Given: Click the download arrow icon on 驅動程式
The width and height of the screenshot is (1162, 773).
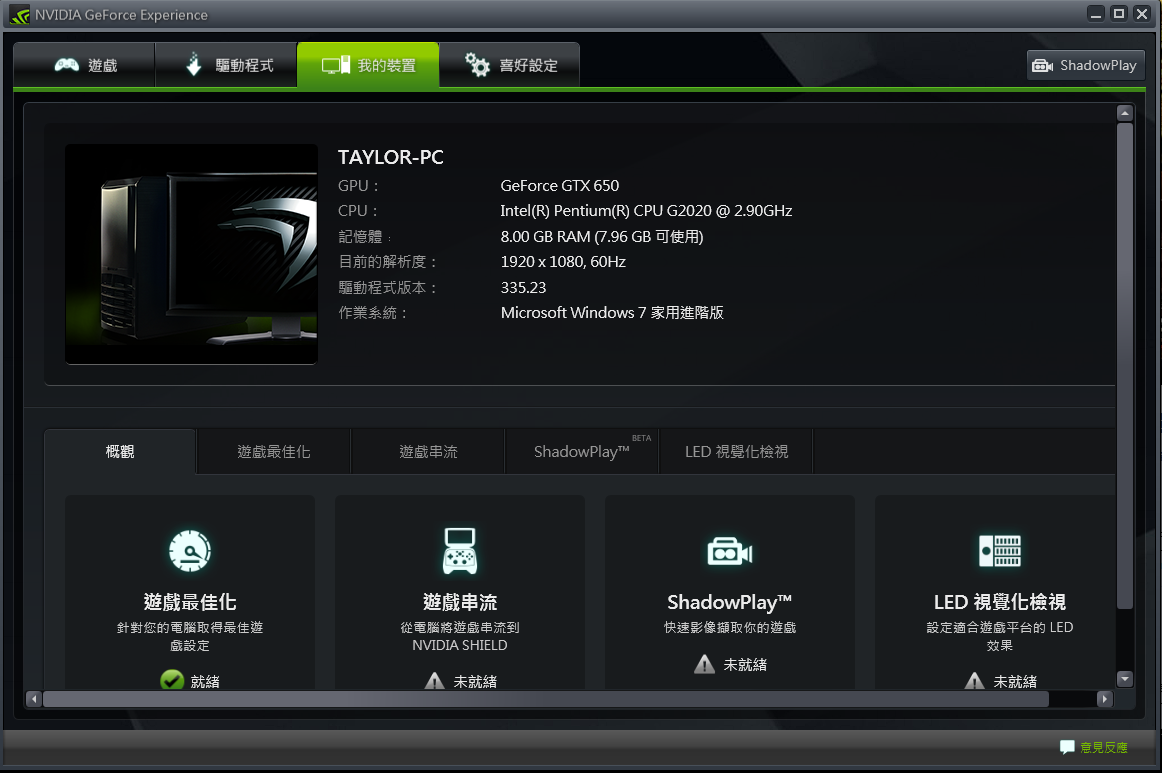Looking at the screenshot, I should (193, 64).
